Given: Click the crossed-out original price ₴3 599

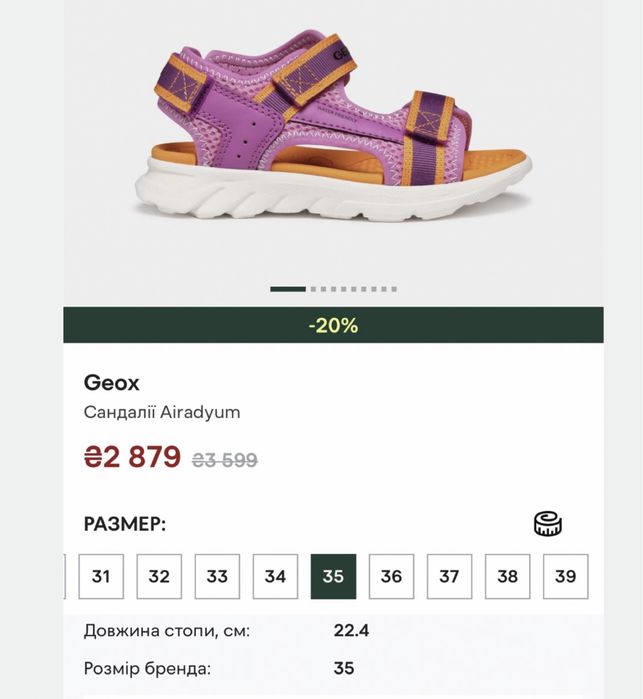Looking at the screenshot, I should click(225, 460).
